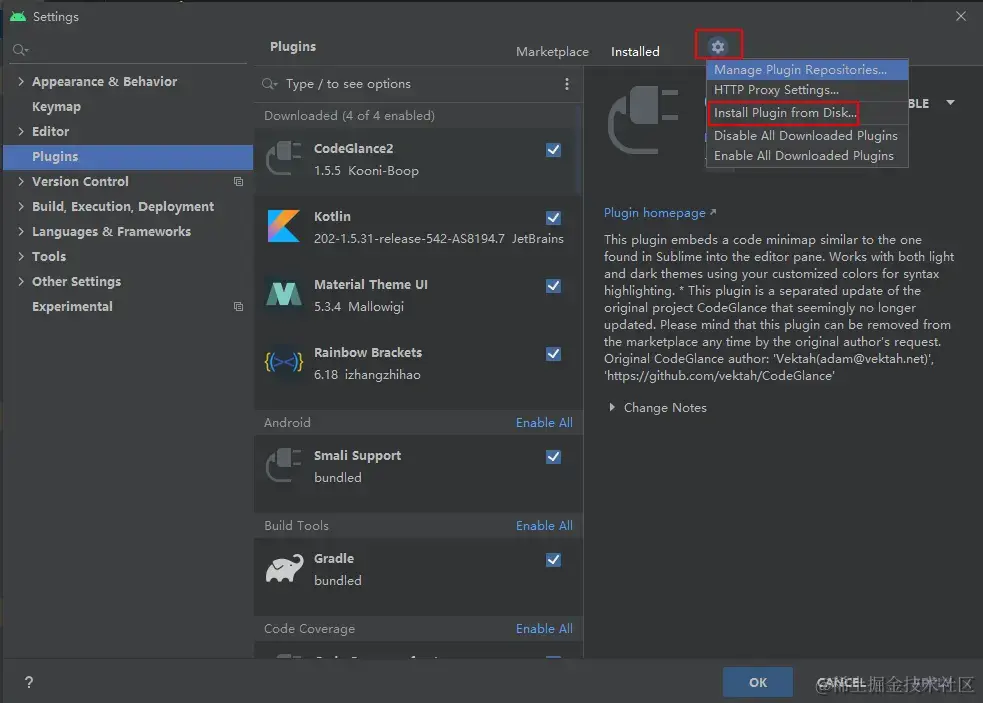The height and width of the screenshot is (703, 983).
Task: Click Enable All for Build Tools
Action: [x=544, y=526]
